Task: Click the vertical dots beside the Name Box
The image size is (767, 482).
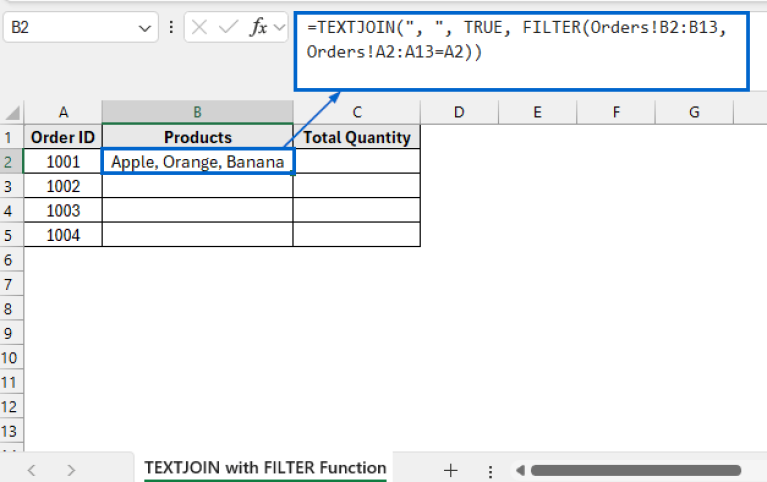Action: [x=172, y=28]
